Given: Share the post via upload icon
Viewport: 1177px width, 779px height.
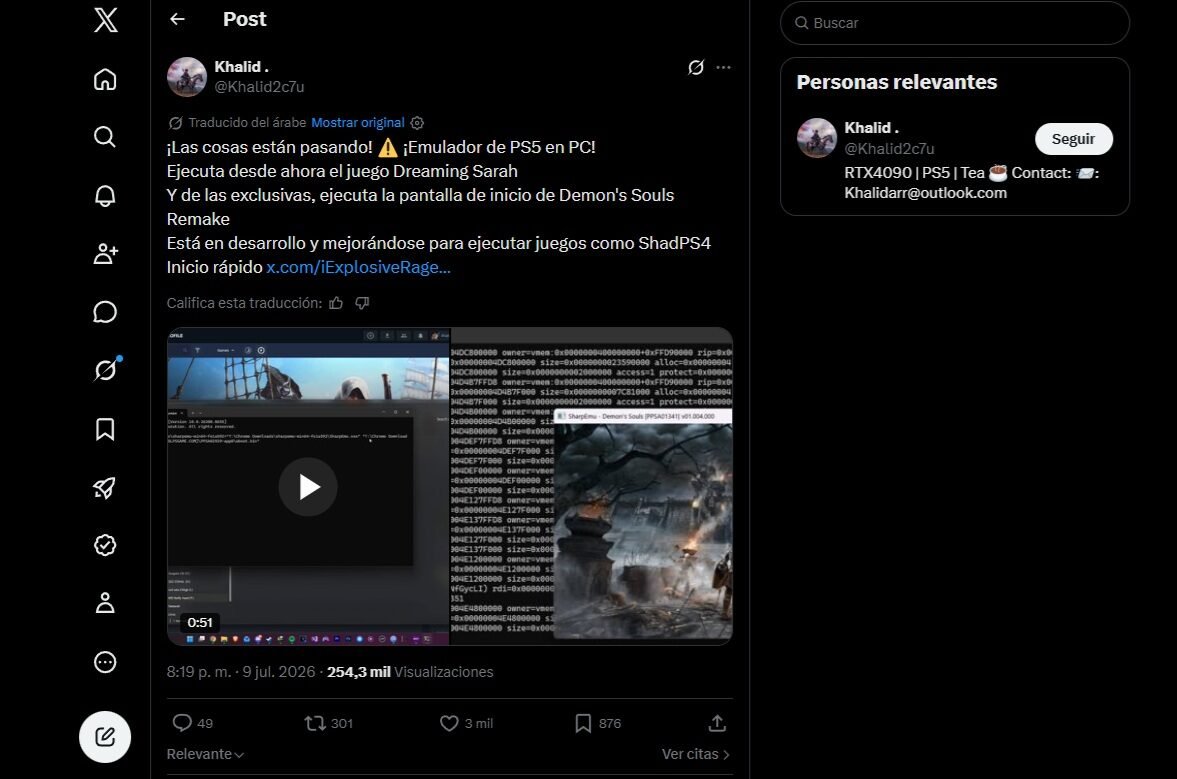Looking at the screenshot, I should point(717,723).
